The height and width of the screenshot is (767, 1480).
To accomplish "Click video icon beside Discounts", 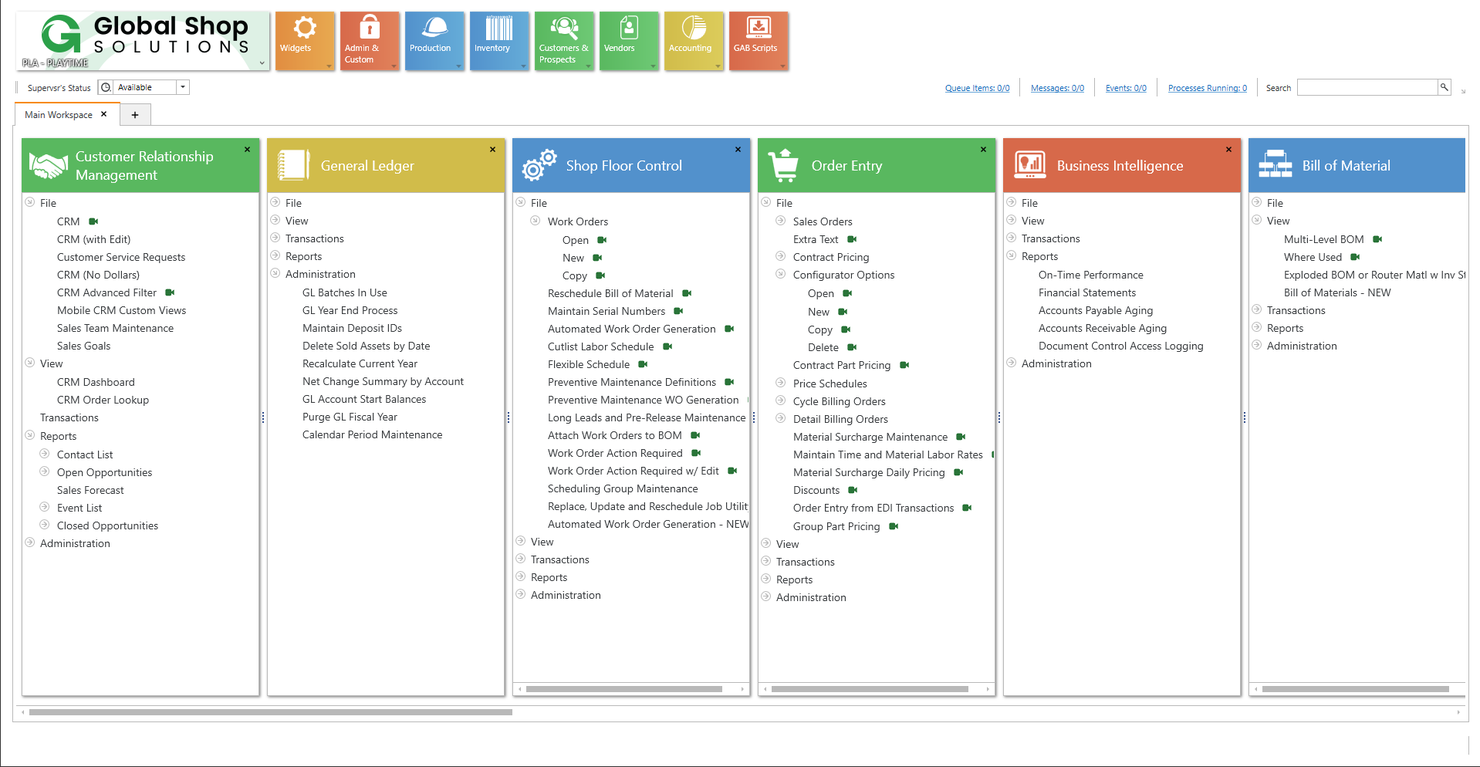I will coord(853,490).
